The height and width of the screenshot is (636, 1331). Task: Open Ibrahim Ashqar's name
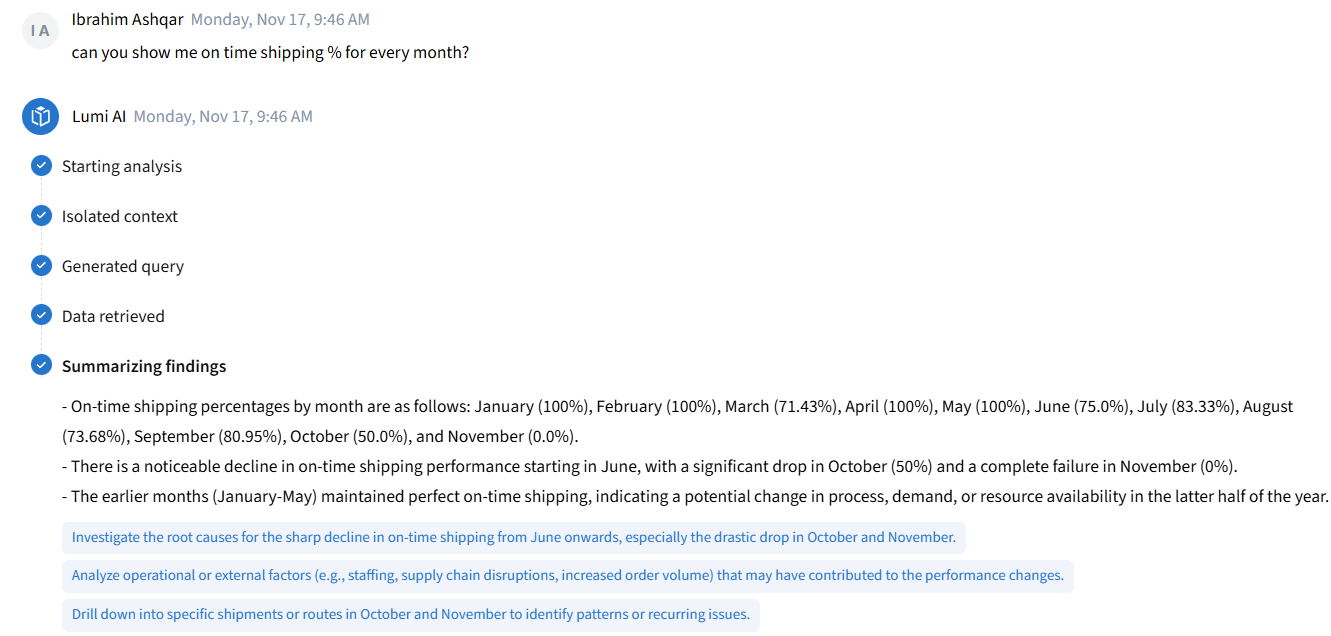tap(127, 19)
